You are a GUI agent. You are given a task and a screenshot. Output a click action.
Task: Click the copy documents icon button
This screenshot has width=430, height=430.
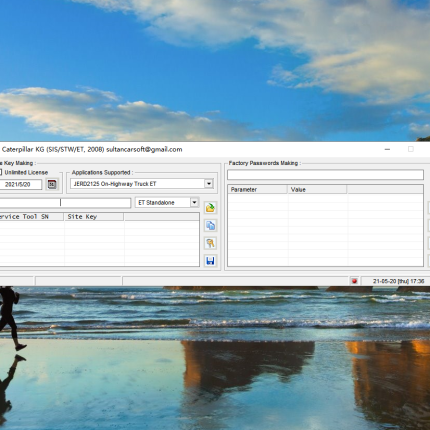[210, 226]
